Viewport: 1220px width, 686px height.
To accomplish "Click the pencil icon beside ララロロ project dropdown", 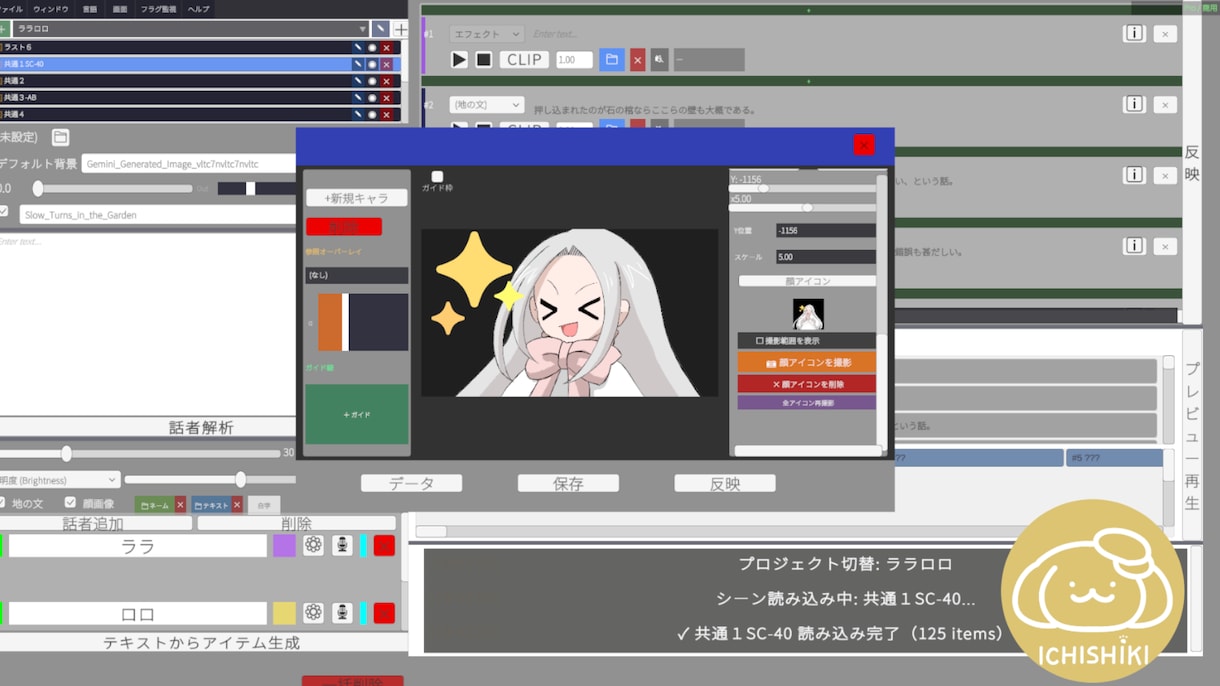I will (x=381, y=29).
